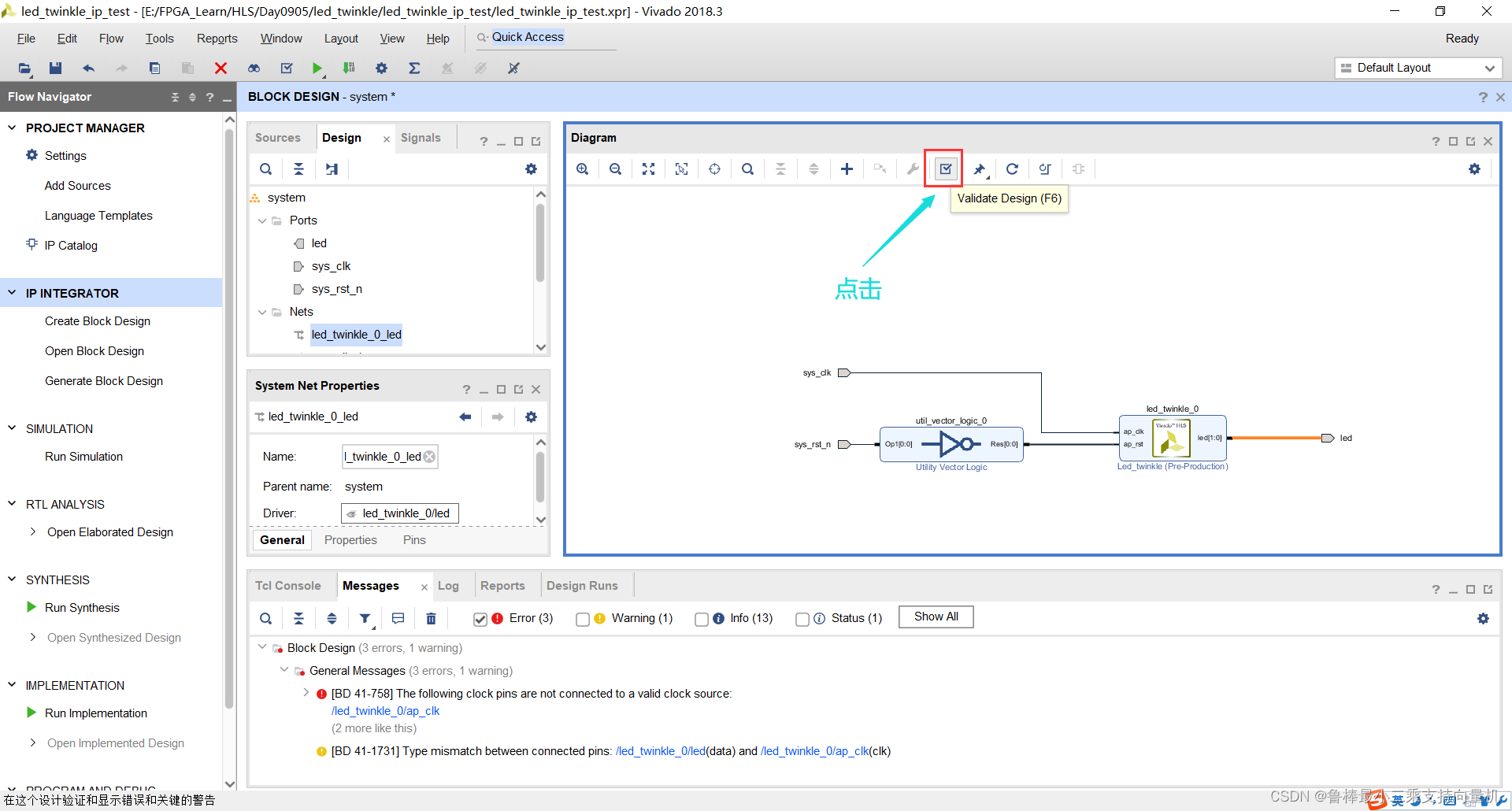
Task: Open the /led_twinkle_0/ap_clk error link
Action: (385, 711)
